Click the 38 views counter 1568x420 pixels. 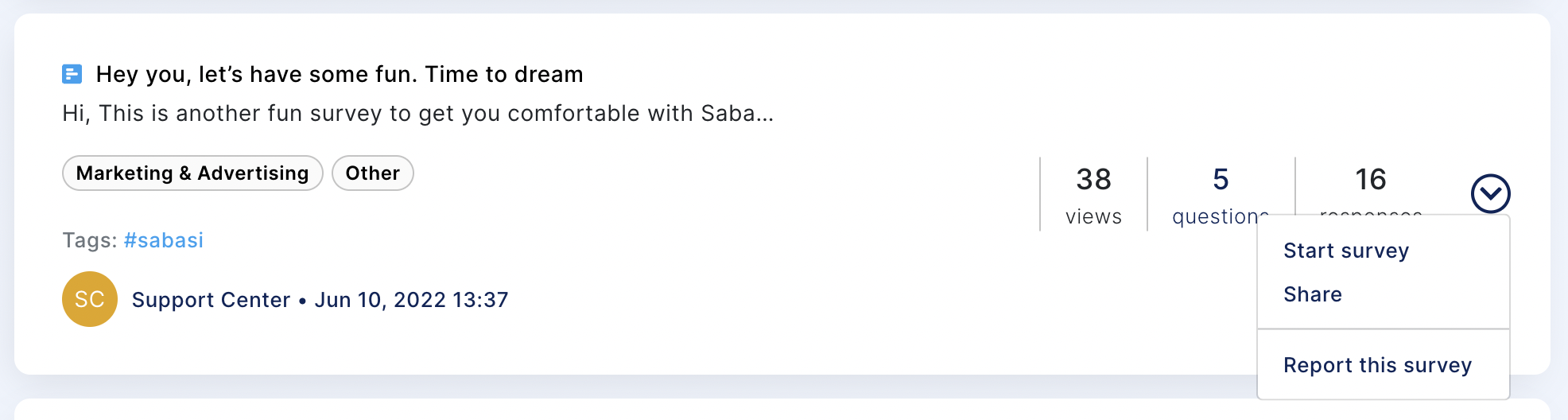coord(1093,194)
